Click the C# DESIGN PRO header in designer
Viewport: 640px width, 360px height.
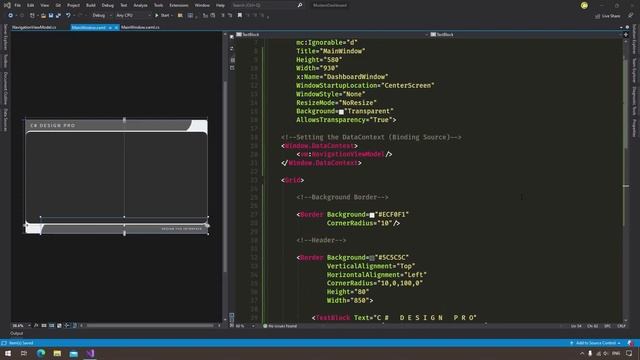(x=53, y=126)
